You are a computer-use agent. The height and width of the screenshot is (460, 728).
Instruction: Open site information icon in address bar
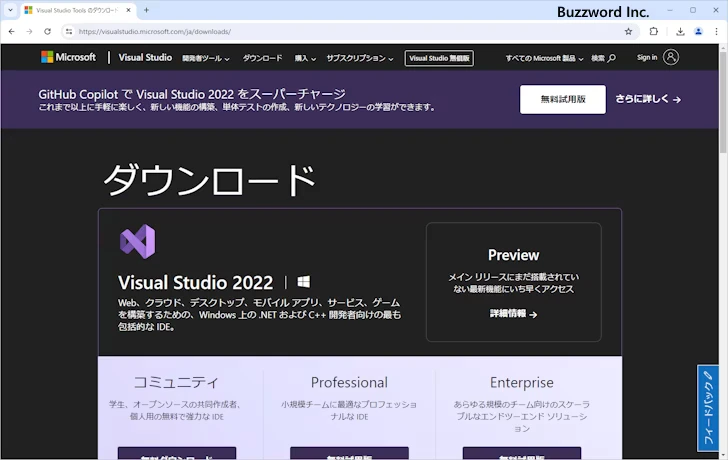69,32
